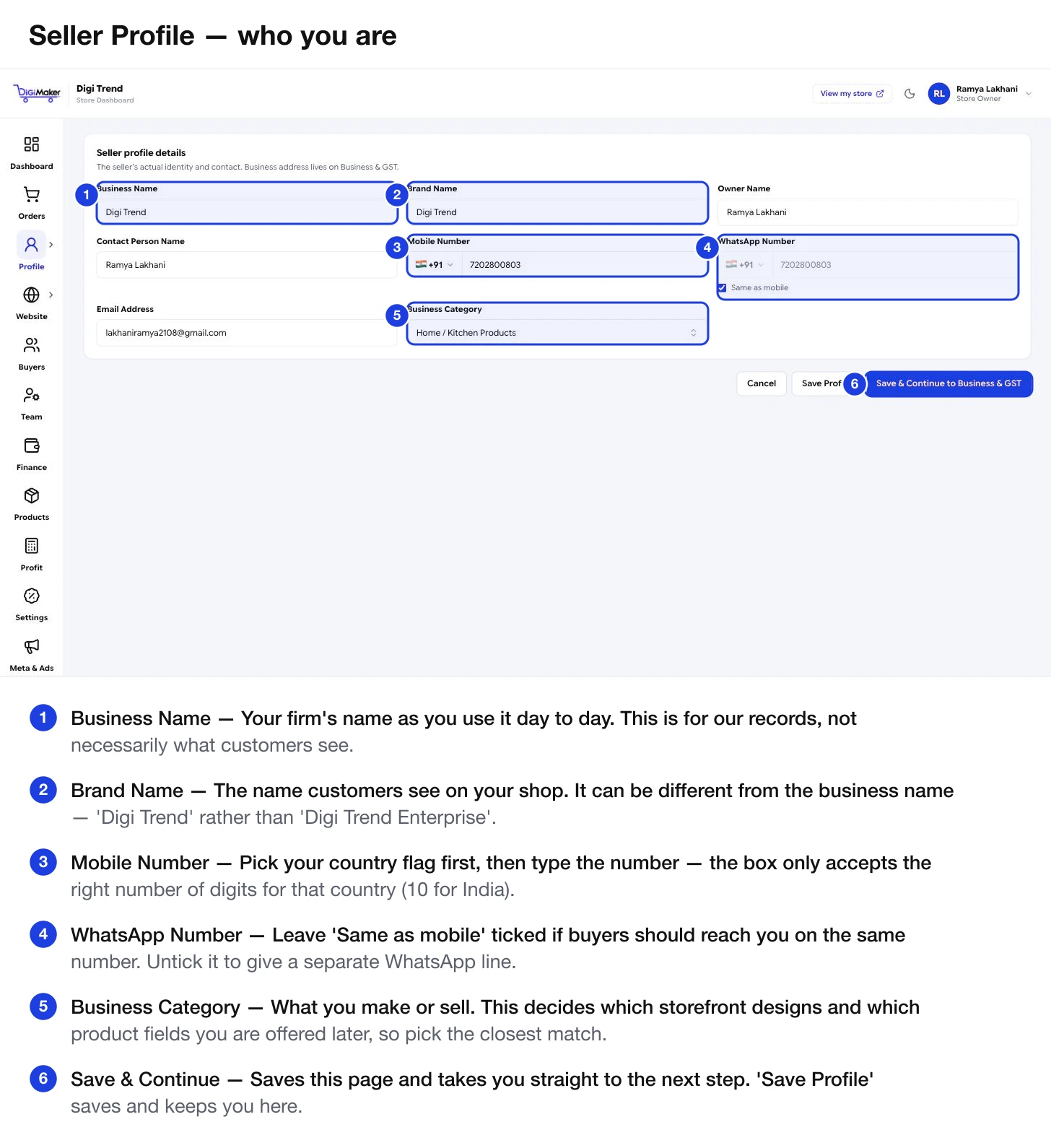Image resolution: width=1051 pixels, height=1148 pixels.
Task: Open the Team icon in sidebar
Action: tap(31, 395)
